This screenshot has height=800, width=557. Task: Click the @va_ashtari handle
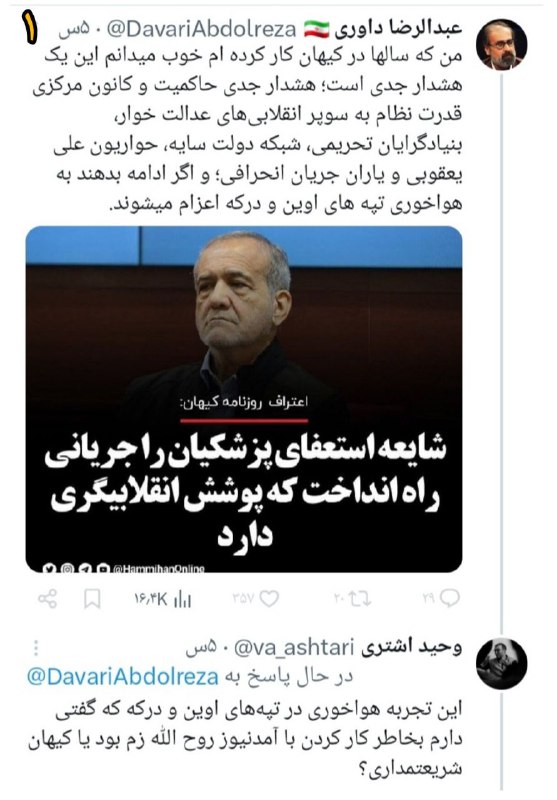point(294,648)
